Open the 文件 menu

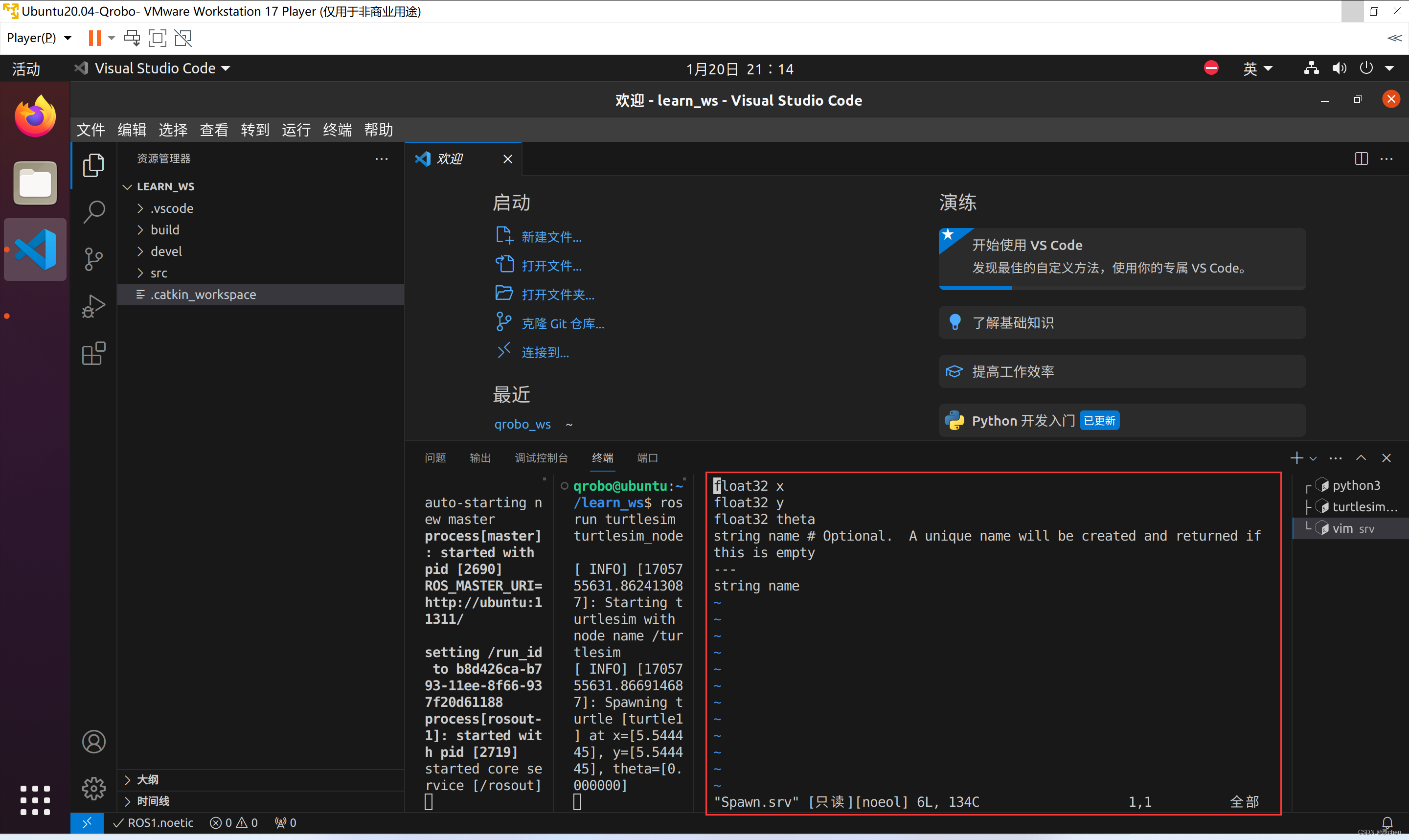click(91, 130)
